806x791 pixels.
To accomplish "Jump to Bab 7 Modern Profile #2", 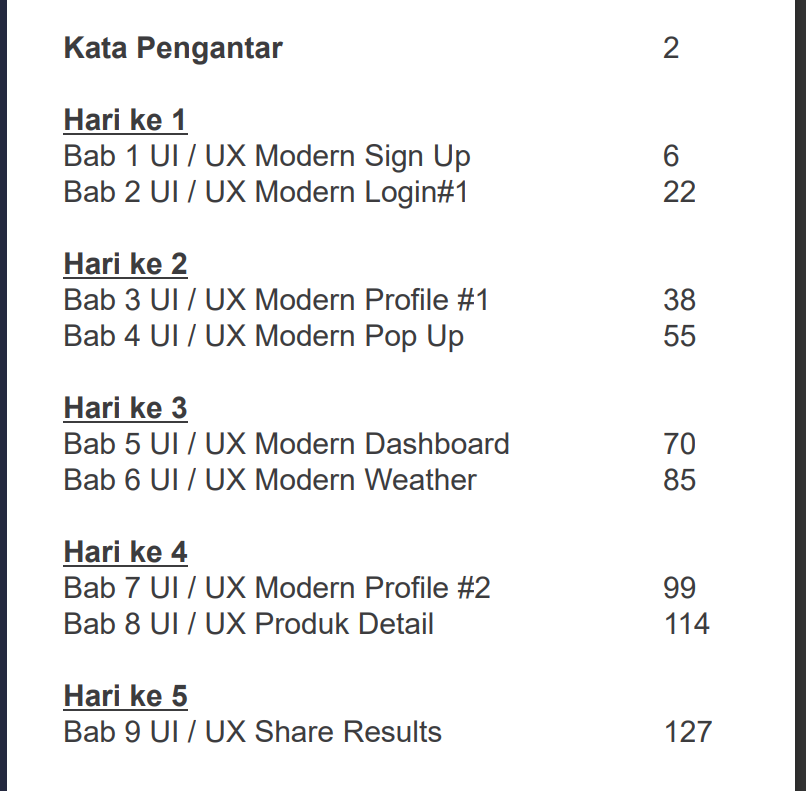I will click(277, 588).
